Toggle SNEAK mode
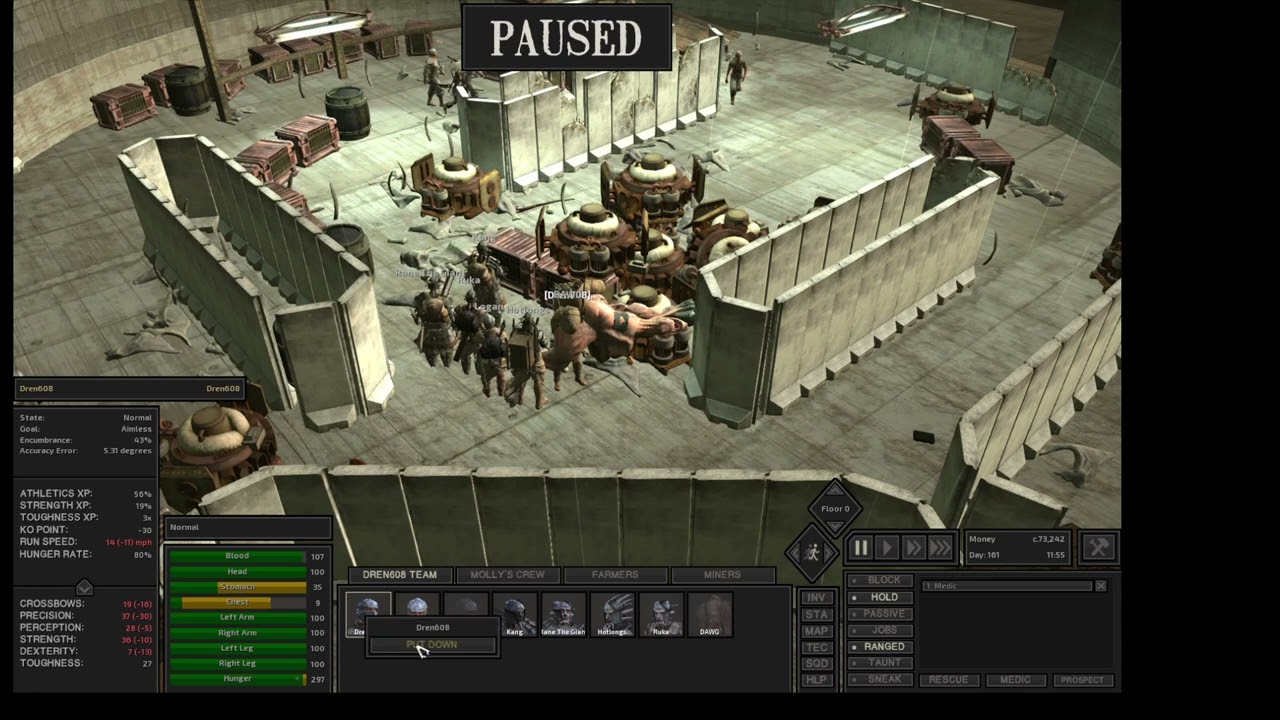The height and width of the screenshot is (720, 1280). tap(878, 679)
